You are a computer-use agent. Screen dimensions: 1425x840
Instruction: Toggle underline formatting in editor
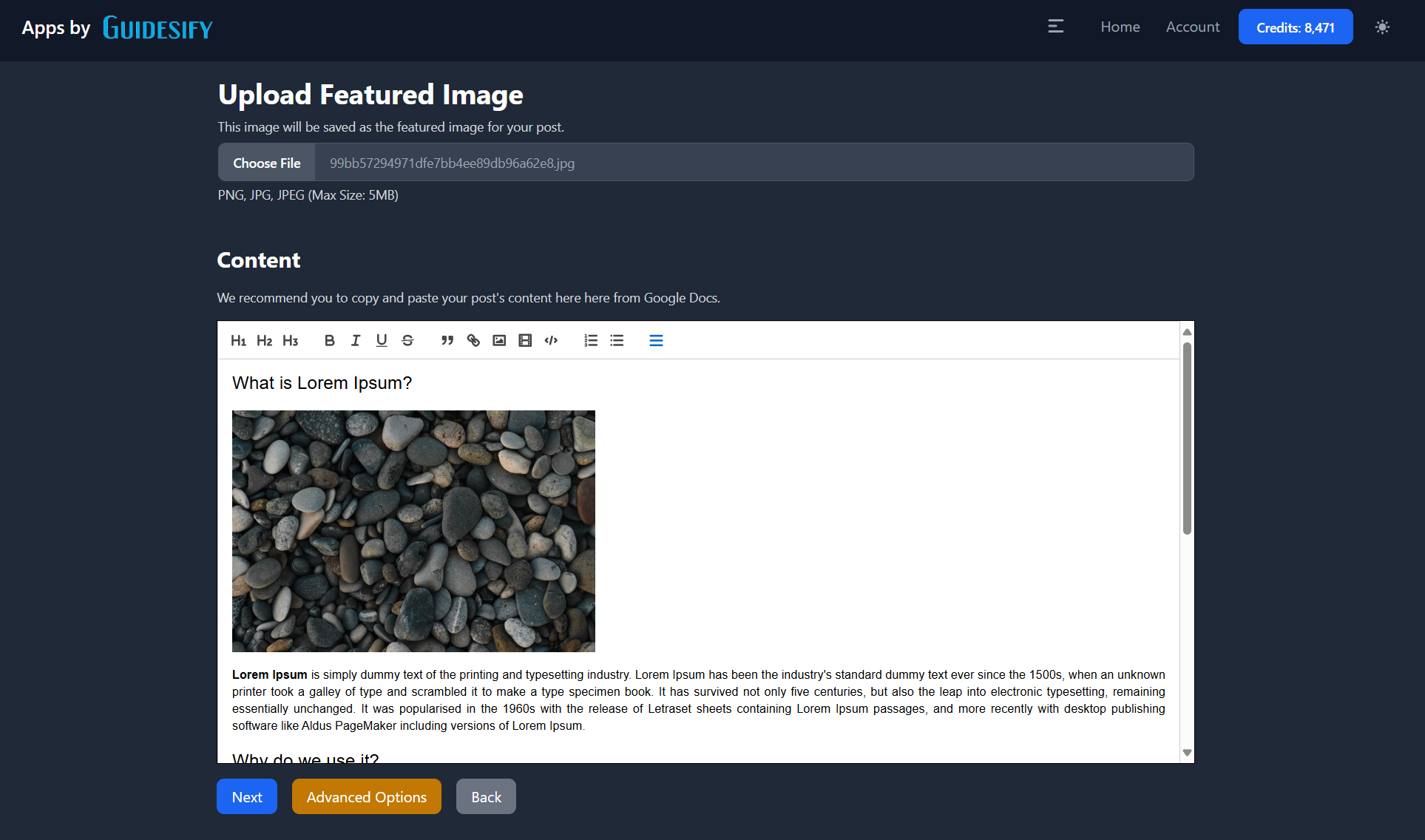pyautogui.click(x=382, y=341)
